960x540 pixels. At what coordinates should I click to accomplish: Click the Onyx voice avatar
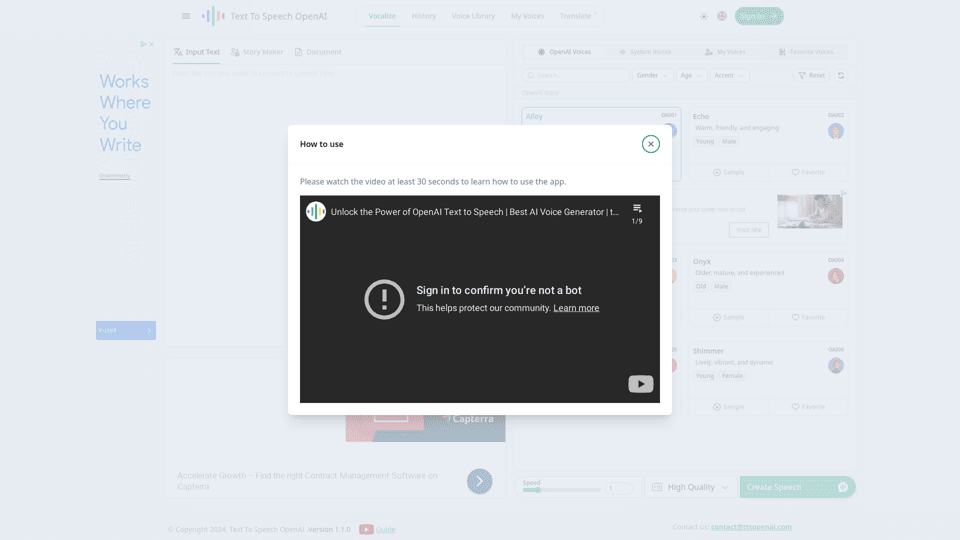tap(836, 276)
